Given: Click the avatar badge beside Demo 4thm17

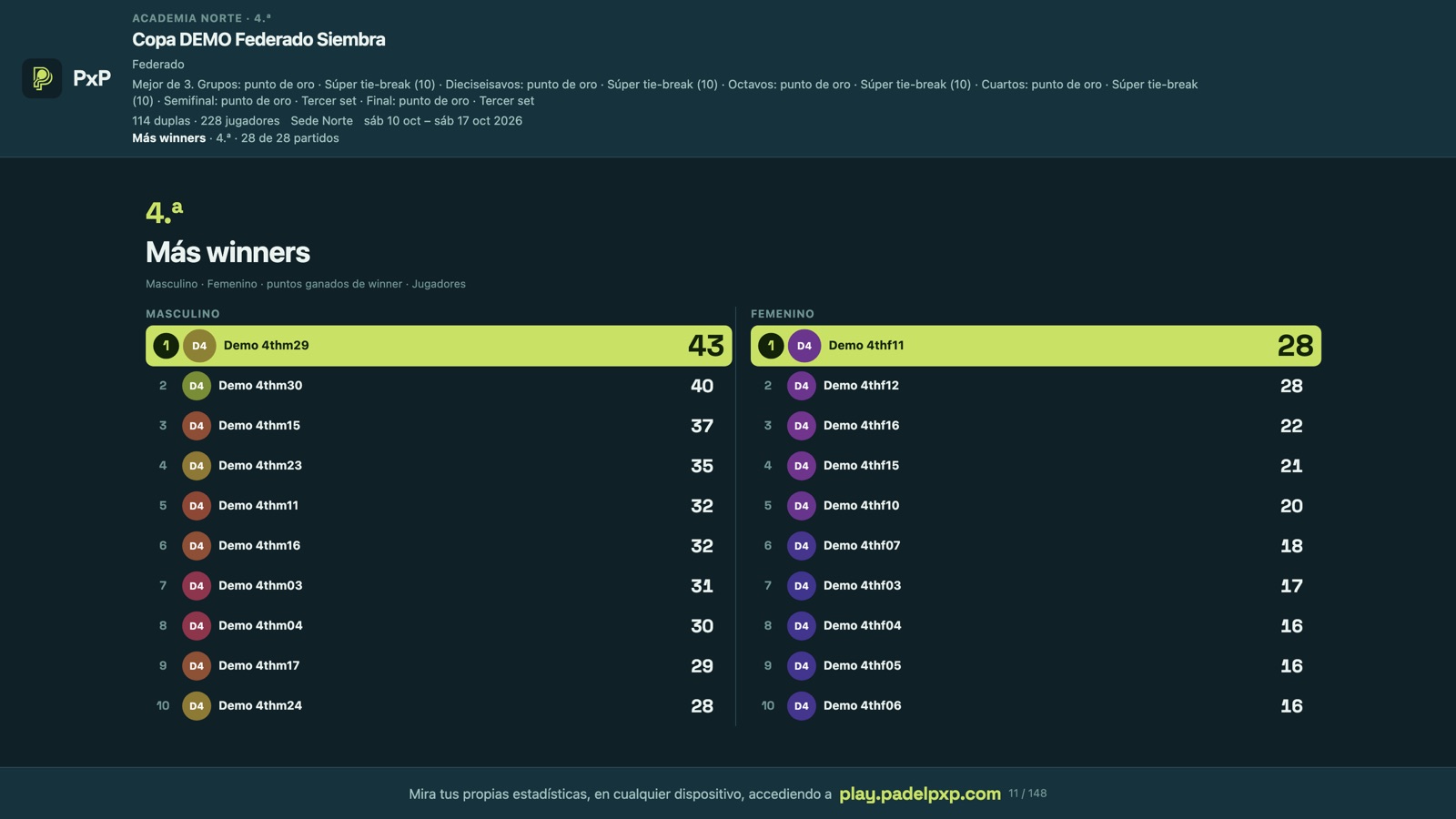Looking at the screenshot, I should coord(197,666).
